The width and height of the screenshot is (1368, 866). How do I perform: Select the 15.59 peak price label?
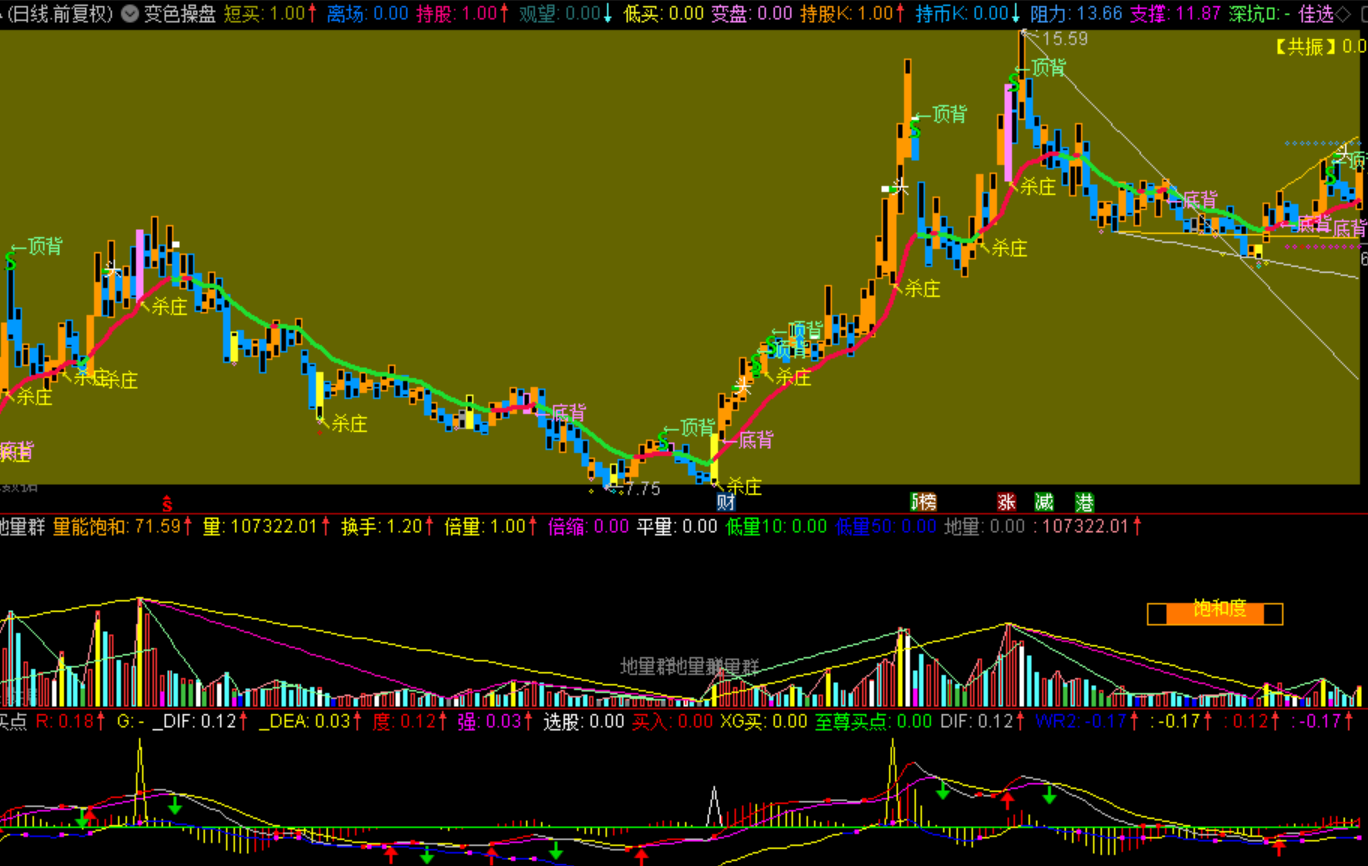point(1065,39)
